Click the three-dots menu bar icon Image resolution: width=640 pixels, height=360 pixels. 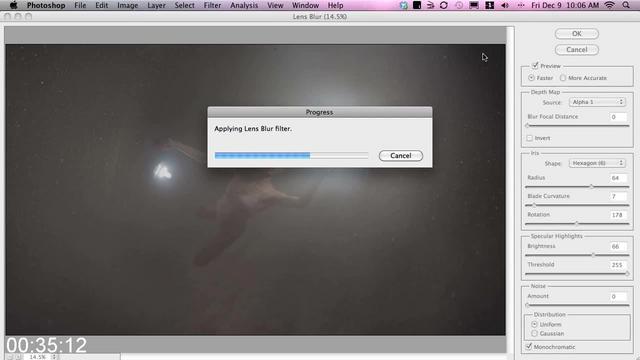[520, 5]
